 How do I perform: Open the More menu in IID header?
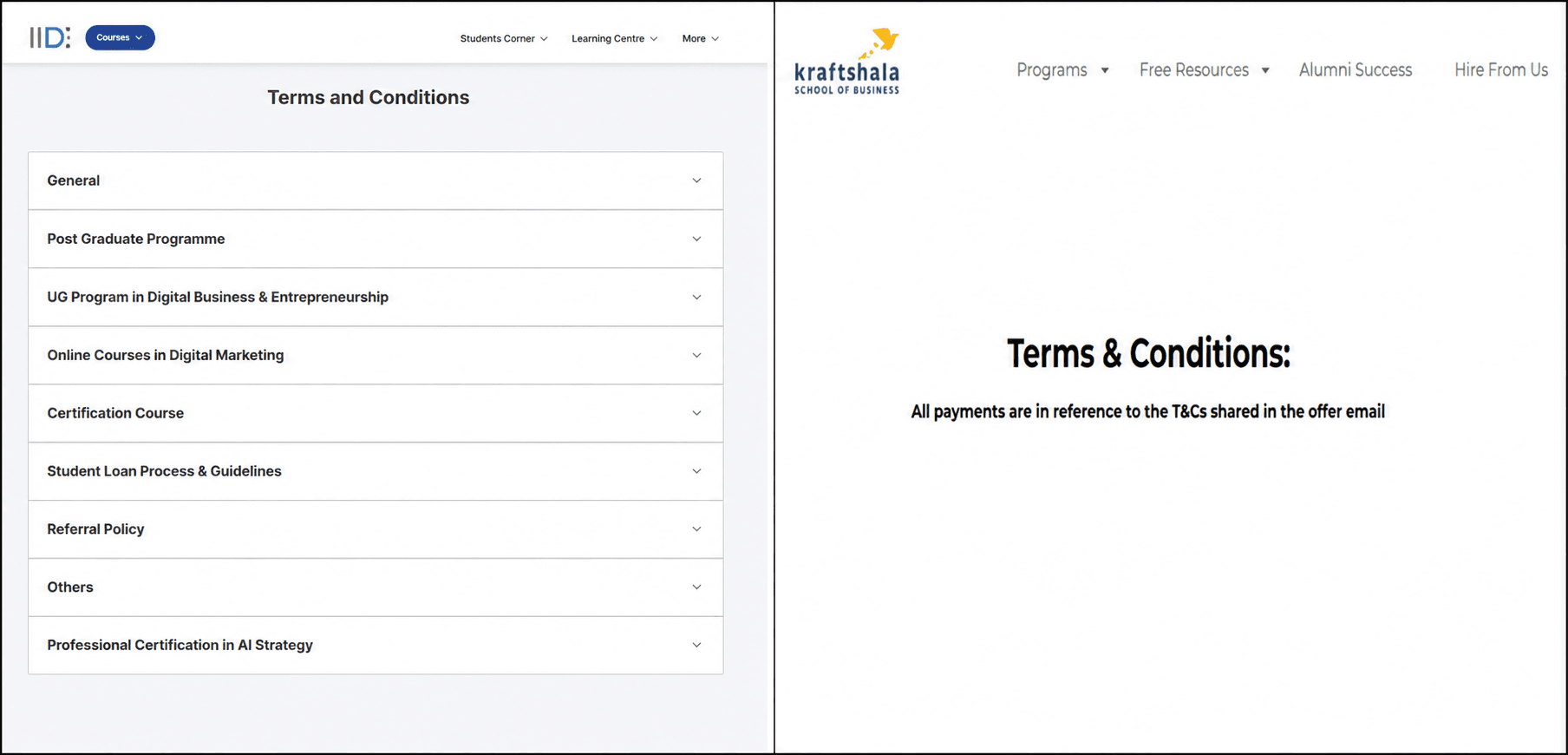[x=700, y=39]
